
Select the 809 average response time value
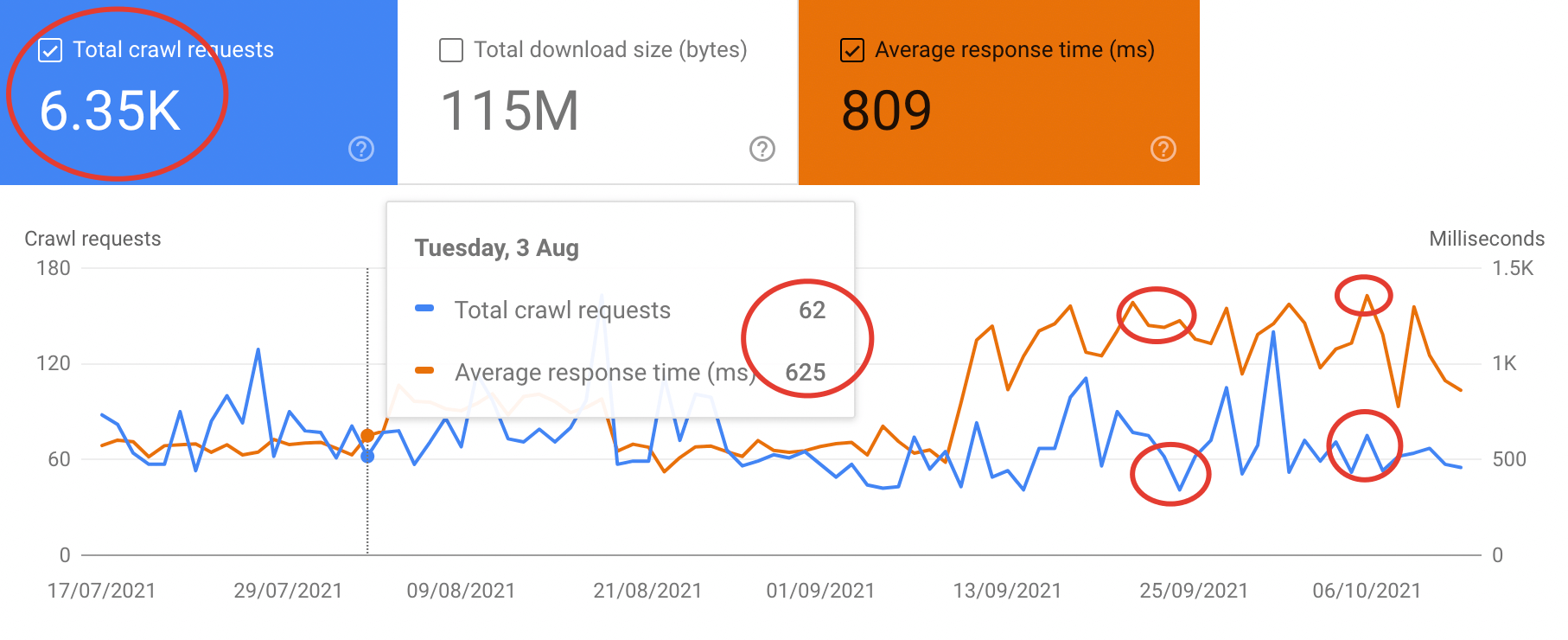[887, 111]
